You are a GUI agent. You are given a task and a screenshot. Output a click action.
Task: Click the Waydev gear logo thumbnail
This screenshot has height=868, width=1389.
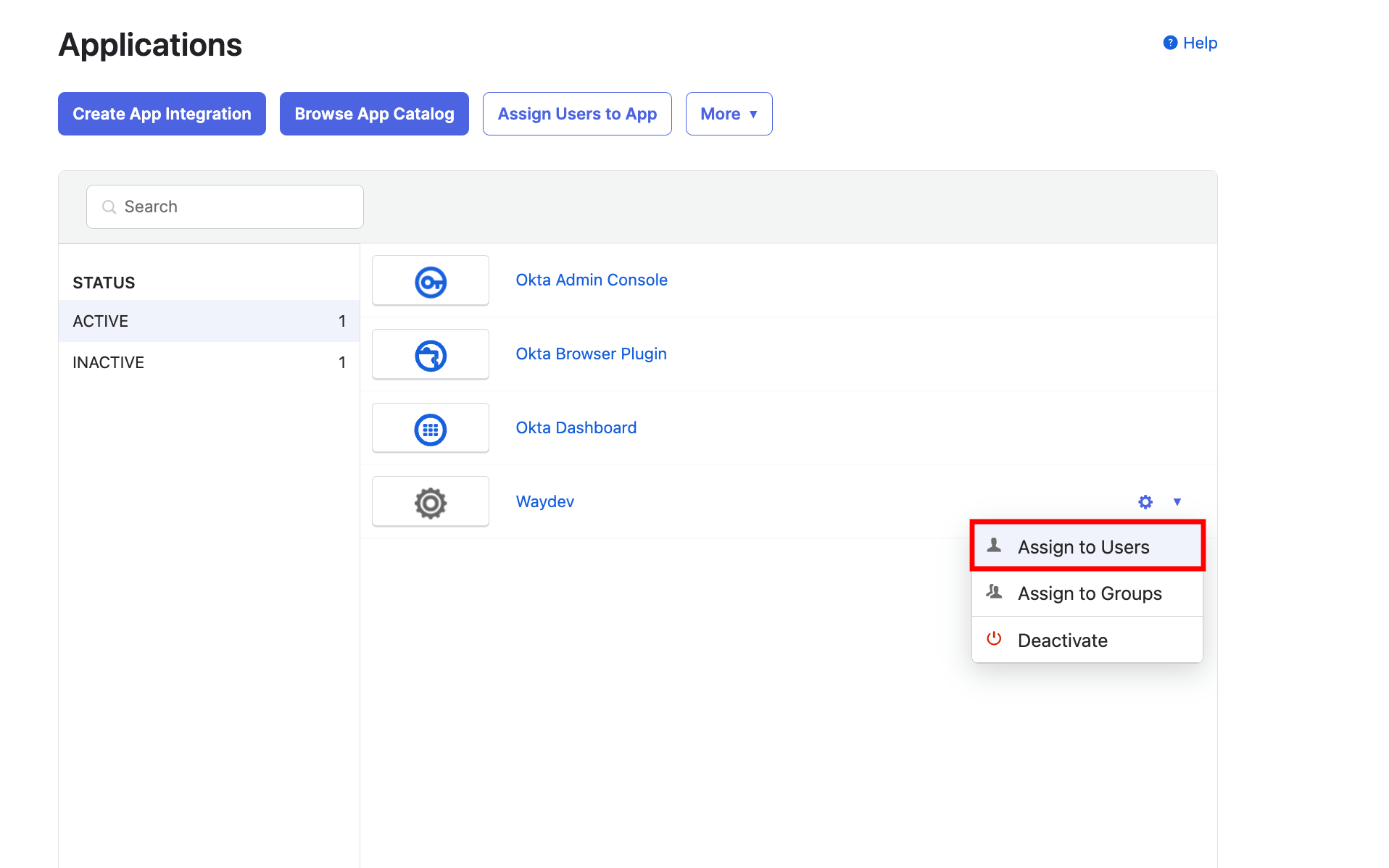point(430,502)
